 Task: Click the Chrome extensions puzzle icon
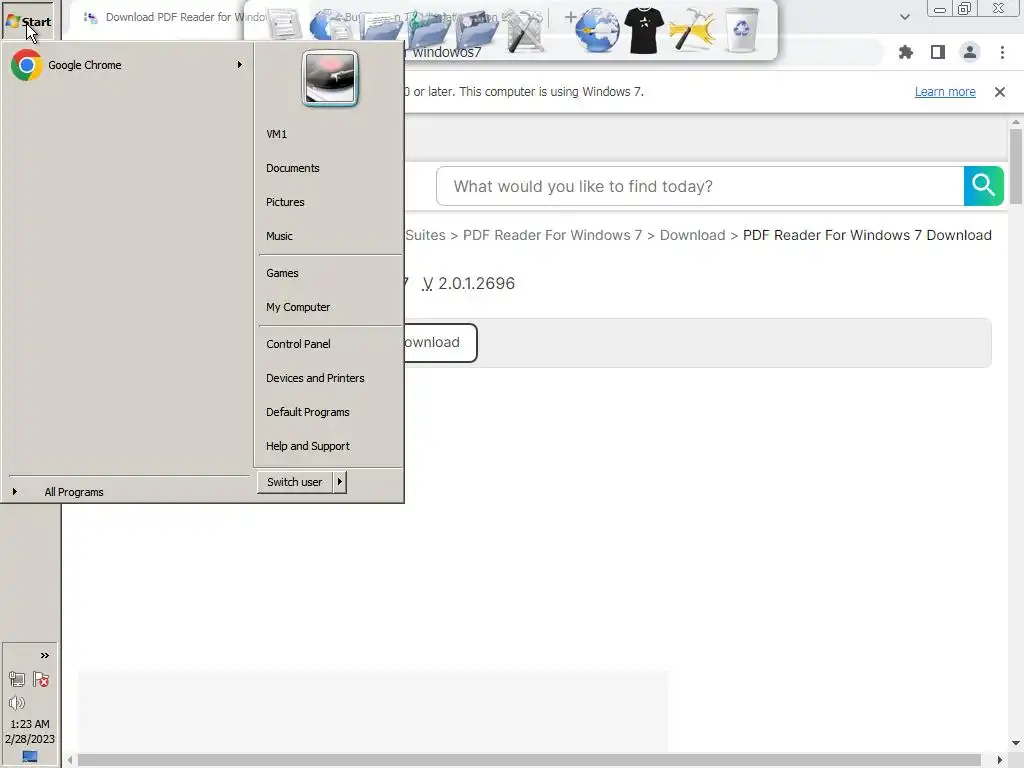click(x=906, y=52)
